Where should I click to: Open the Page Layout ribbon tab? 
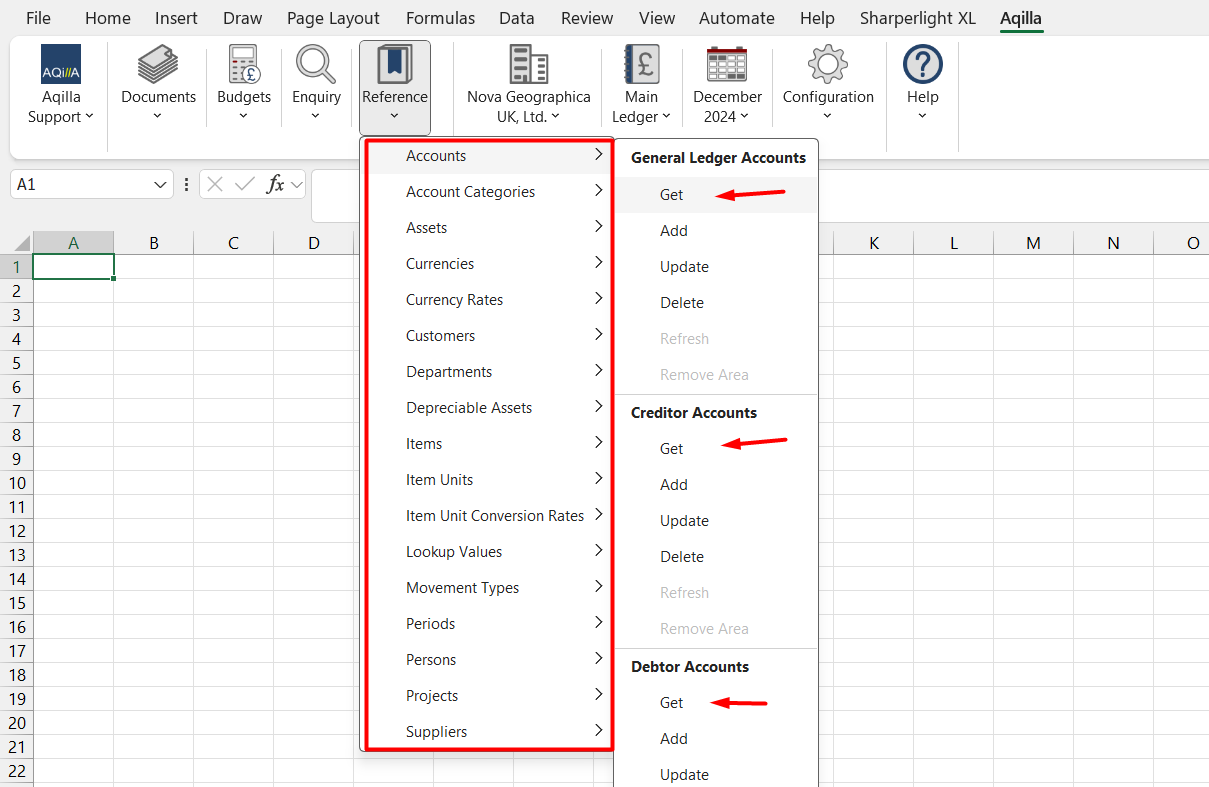pos(333,18)
